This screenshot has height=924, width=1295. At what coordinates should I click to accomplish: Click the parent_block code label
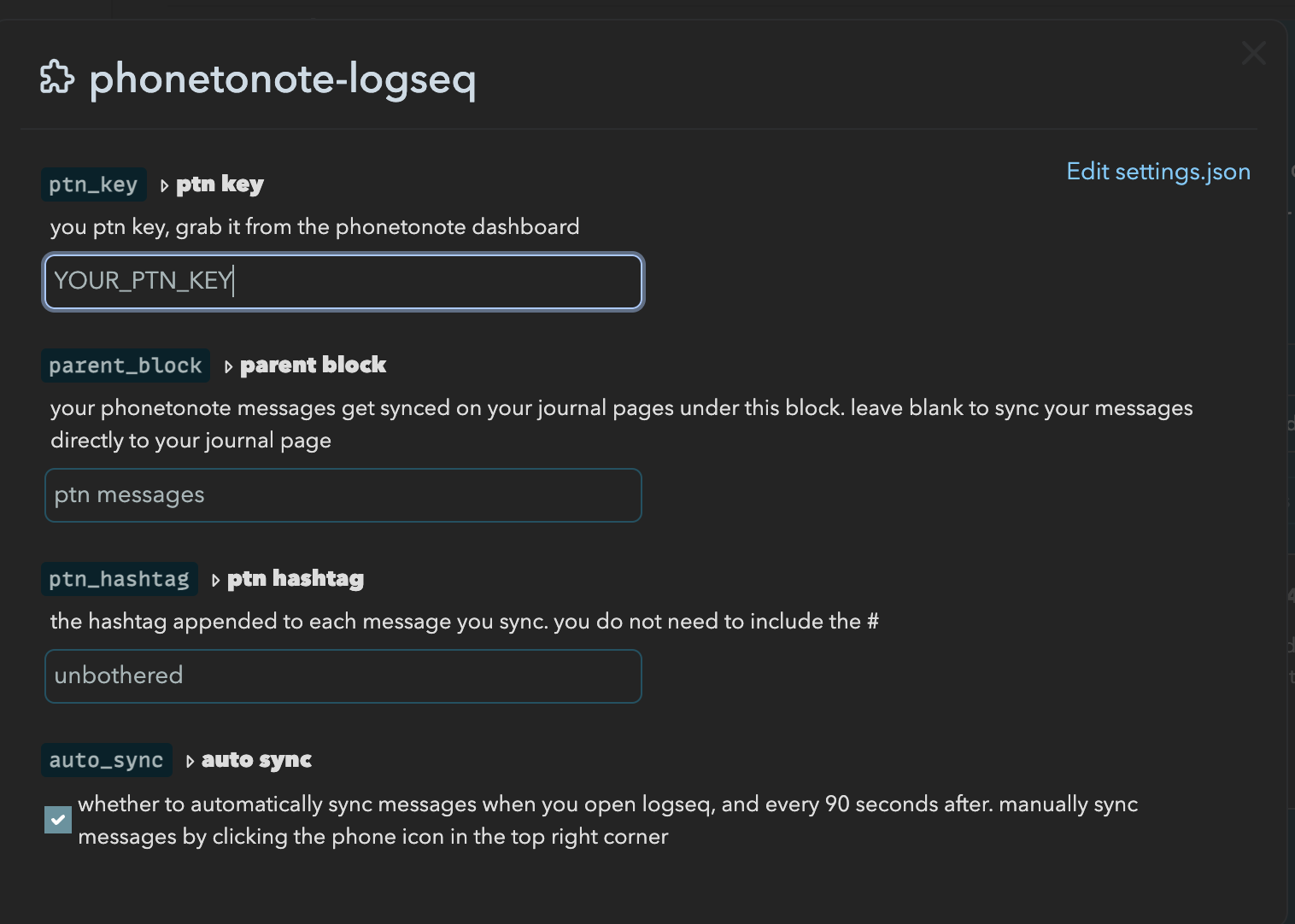pyautogui.click(x=126, y=366)
